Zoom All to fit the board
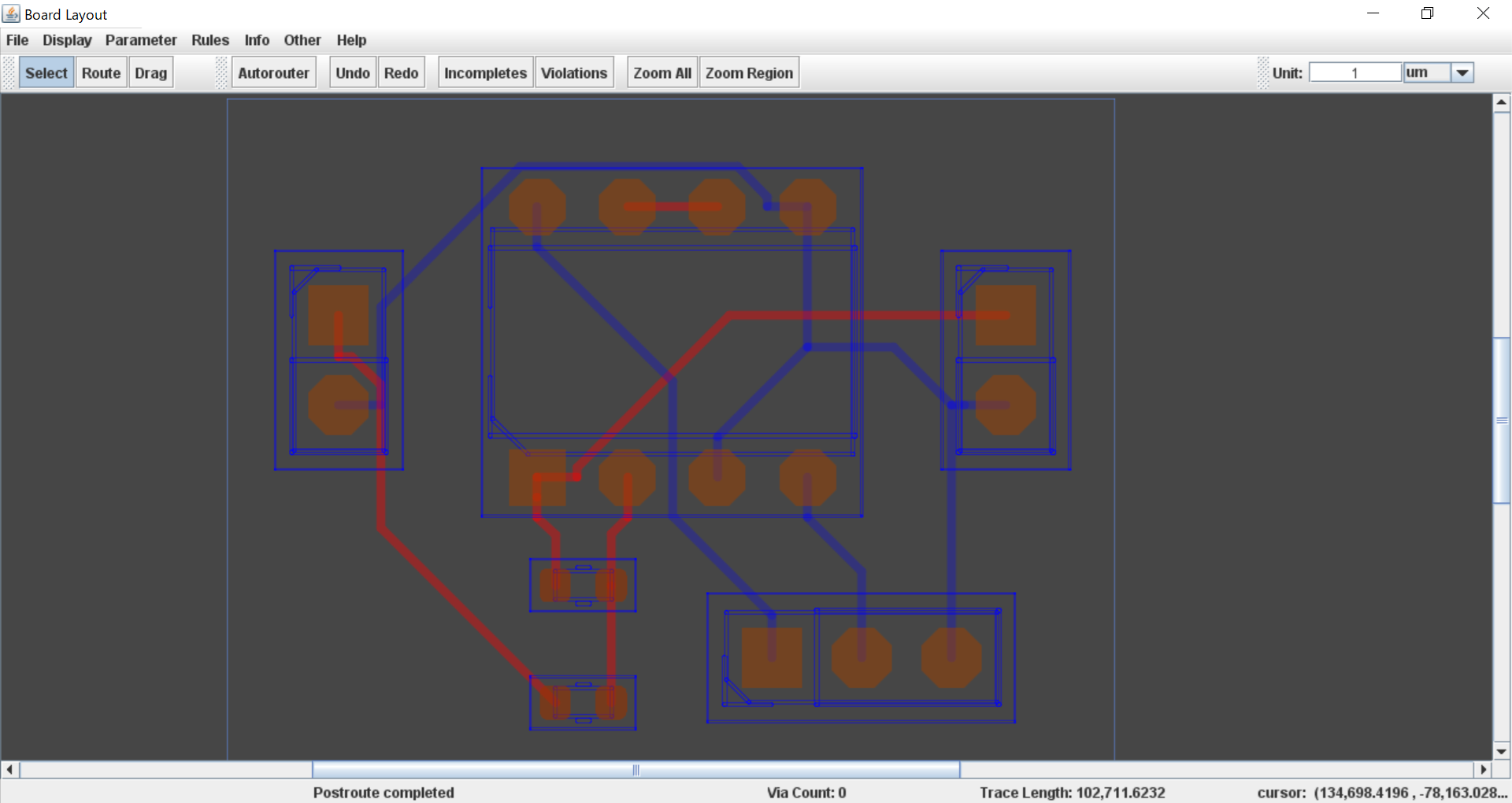This screenshot has width=1512, height=803. 661,72
